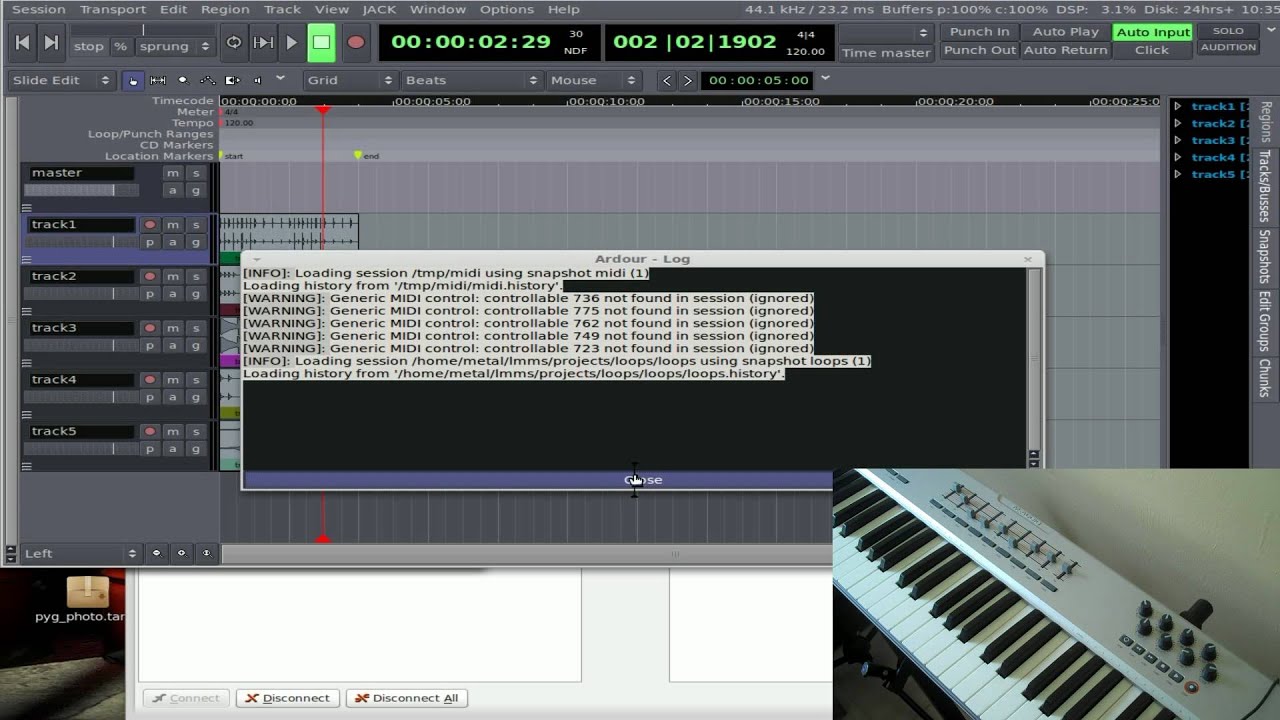Screen dimensions: 1280x720
Task: Expand track5 in regions list
Action: pos(1178,174)
